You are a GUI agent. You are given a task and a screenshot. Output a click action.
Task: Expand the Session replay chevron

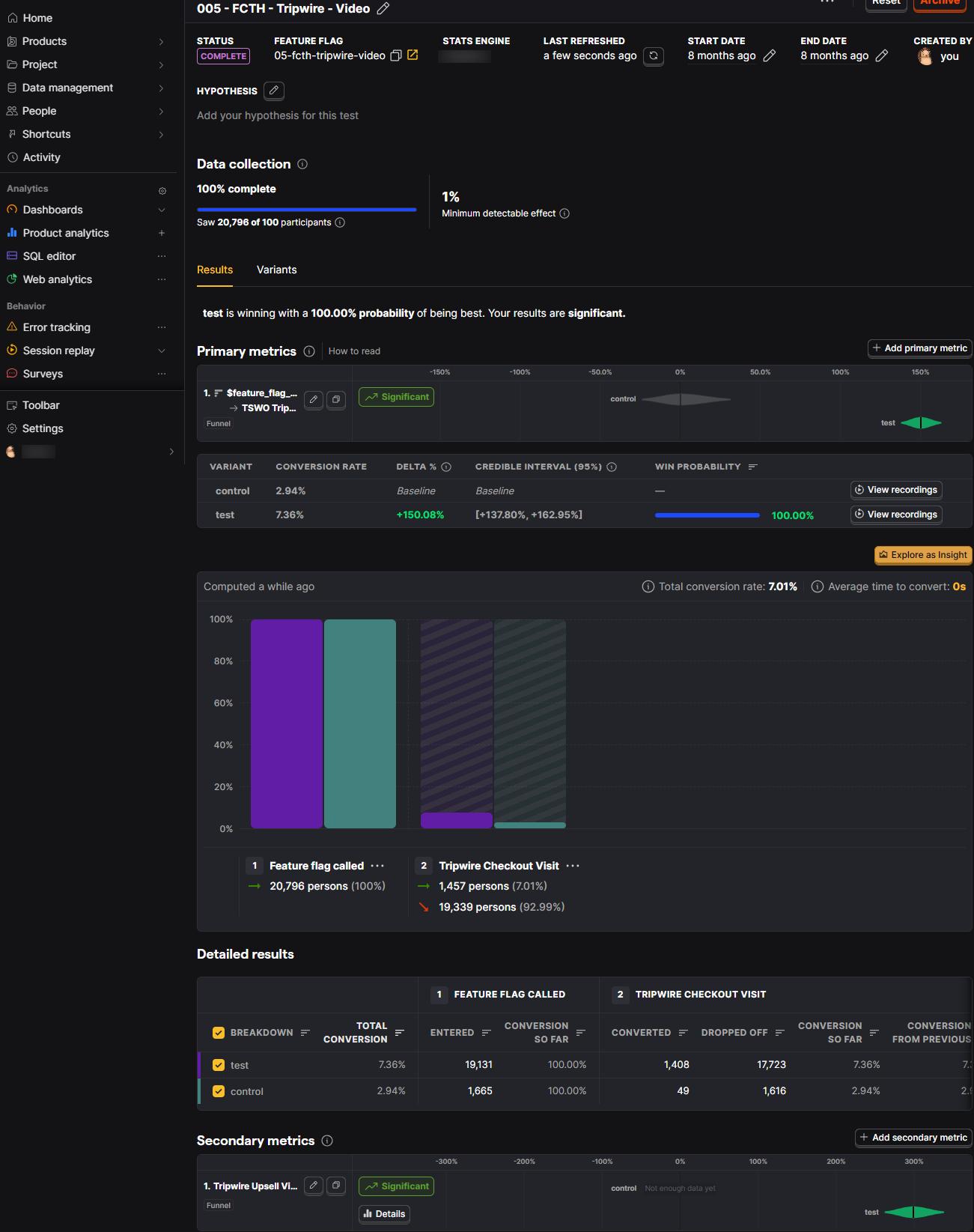[162, 351]
